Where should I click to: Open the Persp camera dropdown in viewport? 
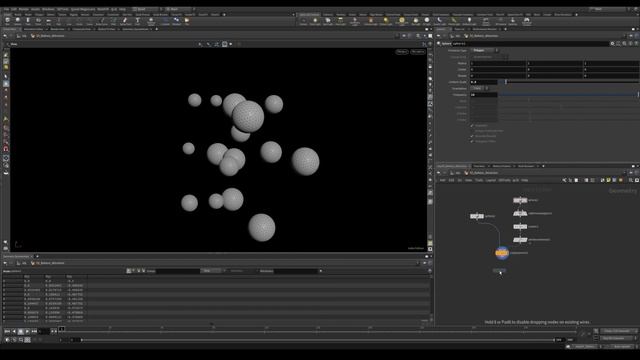402,52
